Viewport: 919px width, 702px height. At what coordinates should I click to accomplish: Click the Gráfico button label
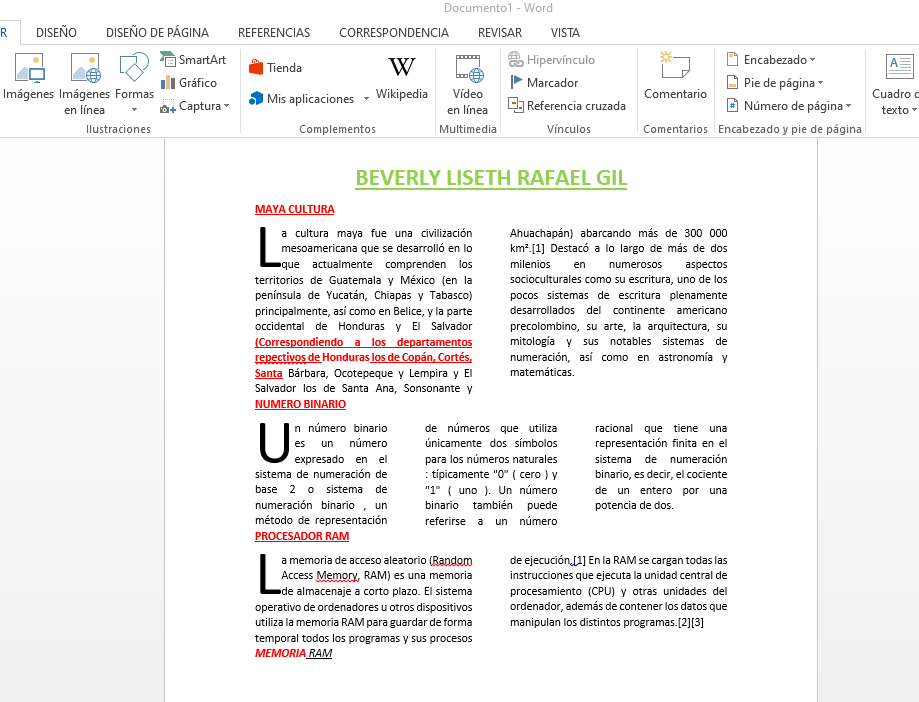click(x=198, y=83)
